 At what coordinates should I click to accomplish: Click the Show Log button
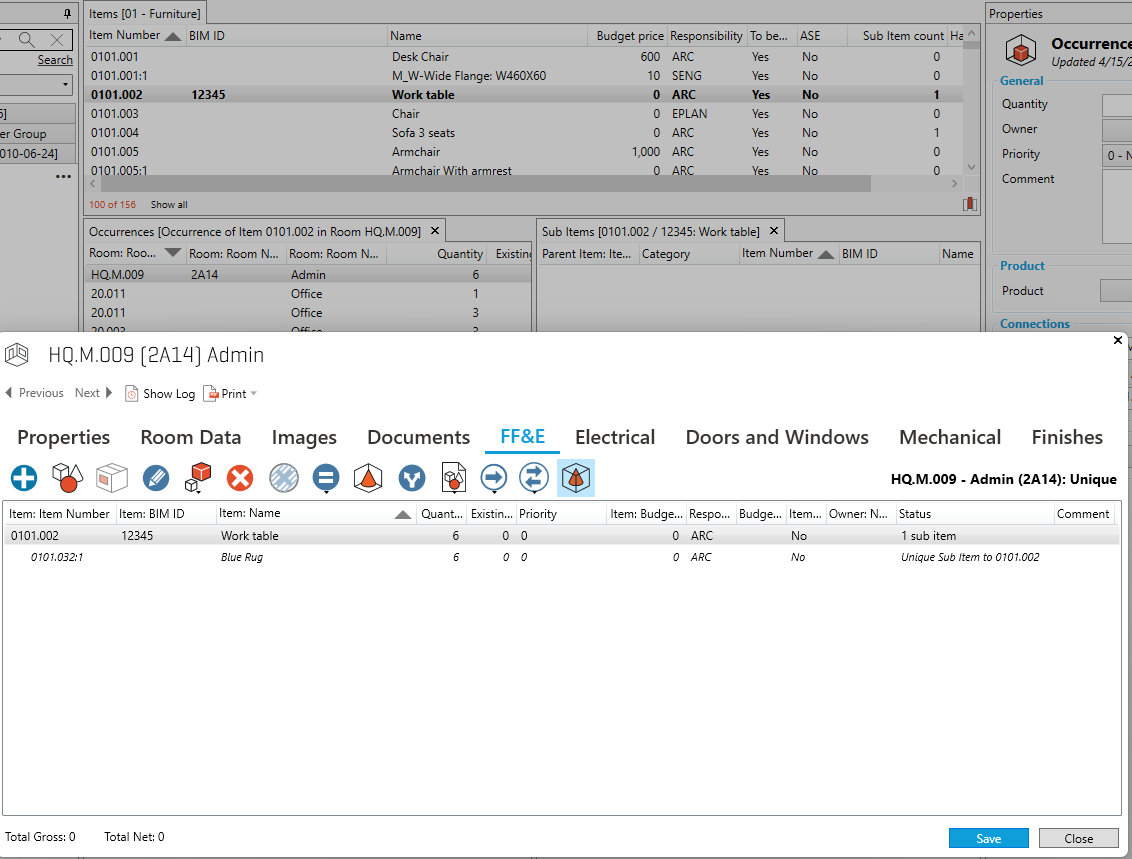pyautogui.click(x=160, y=393)
